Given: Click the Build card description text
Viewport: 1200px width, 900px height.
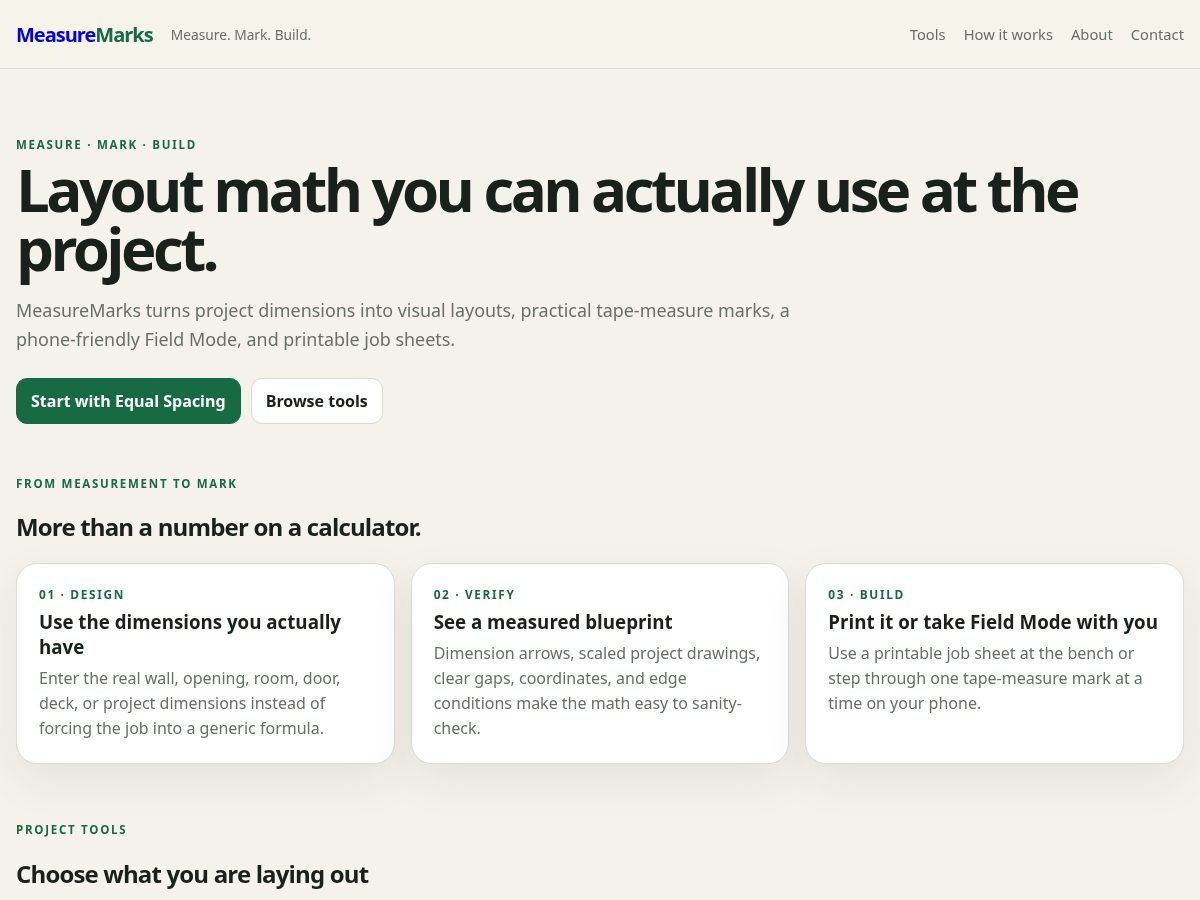Looking at the screenshot, I should (x=985, y=678).
